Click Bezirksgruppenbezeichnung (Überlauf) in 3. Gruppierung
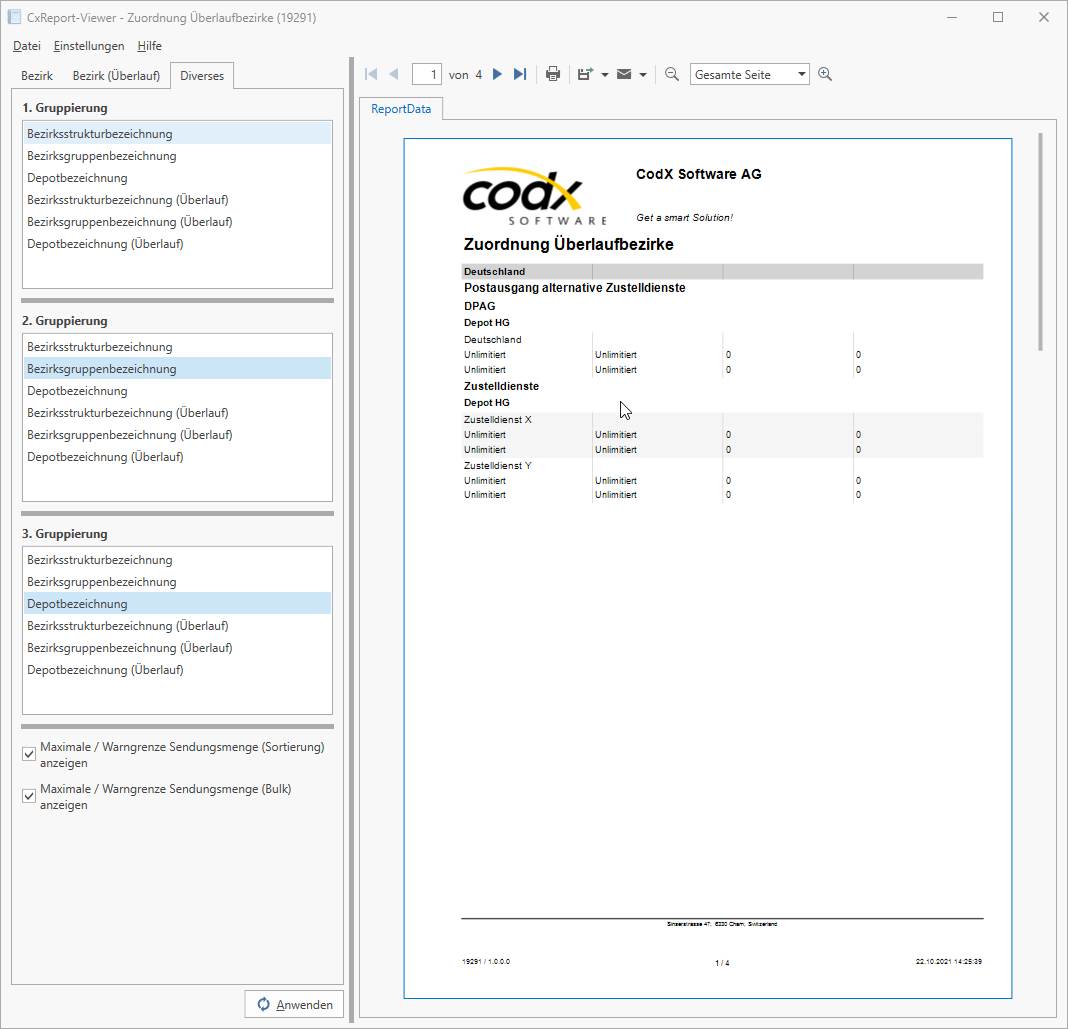Screen dimensions: 1068x1029 coord(177,648)
